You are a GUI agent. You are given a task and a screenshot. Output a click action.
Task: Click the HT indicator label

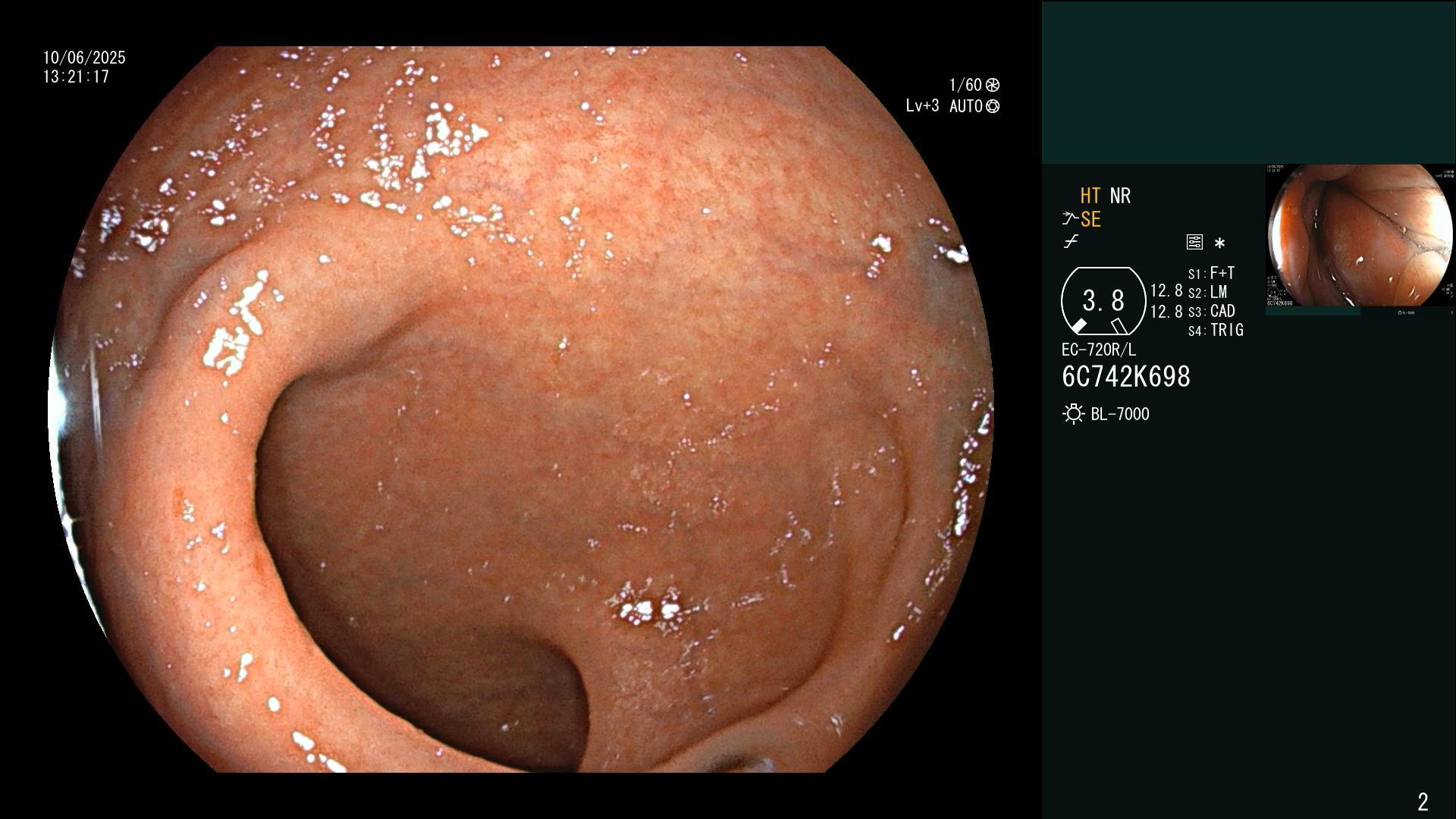coord(1090,196)
